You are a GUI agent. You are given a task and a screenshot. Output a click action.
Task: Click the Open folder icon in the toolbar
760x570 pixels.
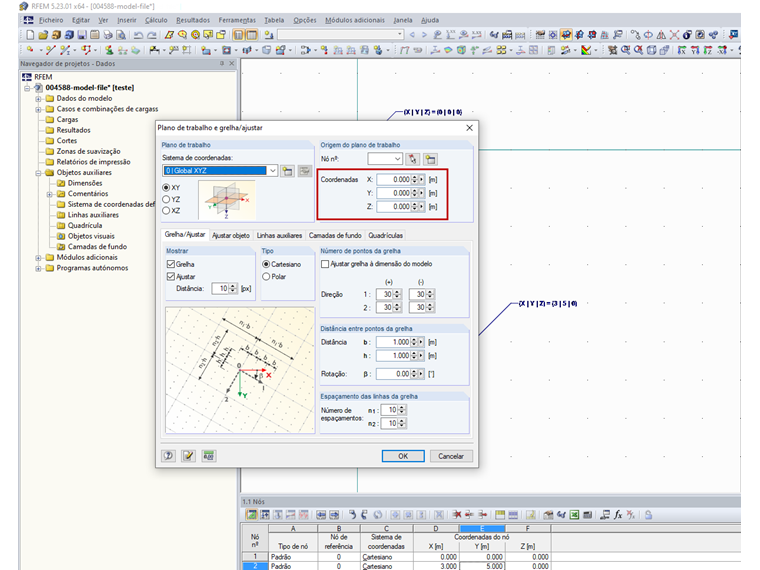[x=43, y=35]
